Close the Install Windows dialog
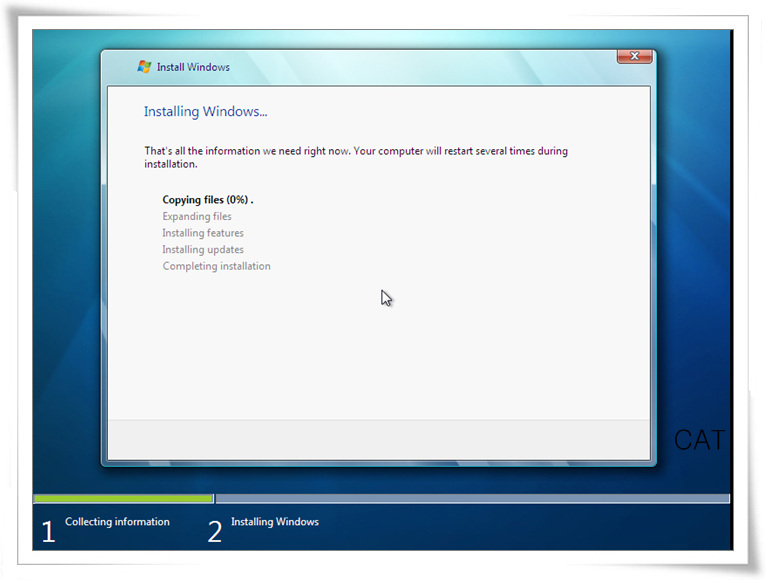 pos(634,56)
